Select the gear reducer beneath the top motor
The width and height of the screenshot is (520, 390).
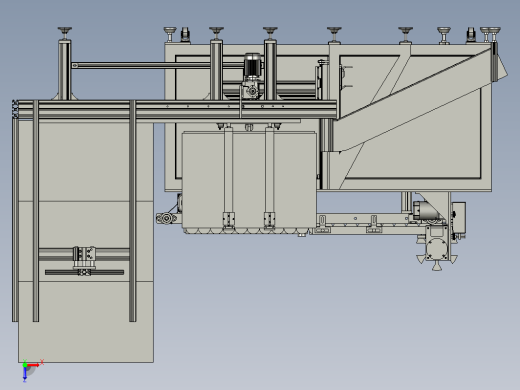pyautogui.click(x=252, y=90)
